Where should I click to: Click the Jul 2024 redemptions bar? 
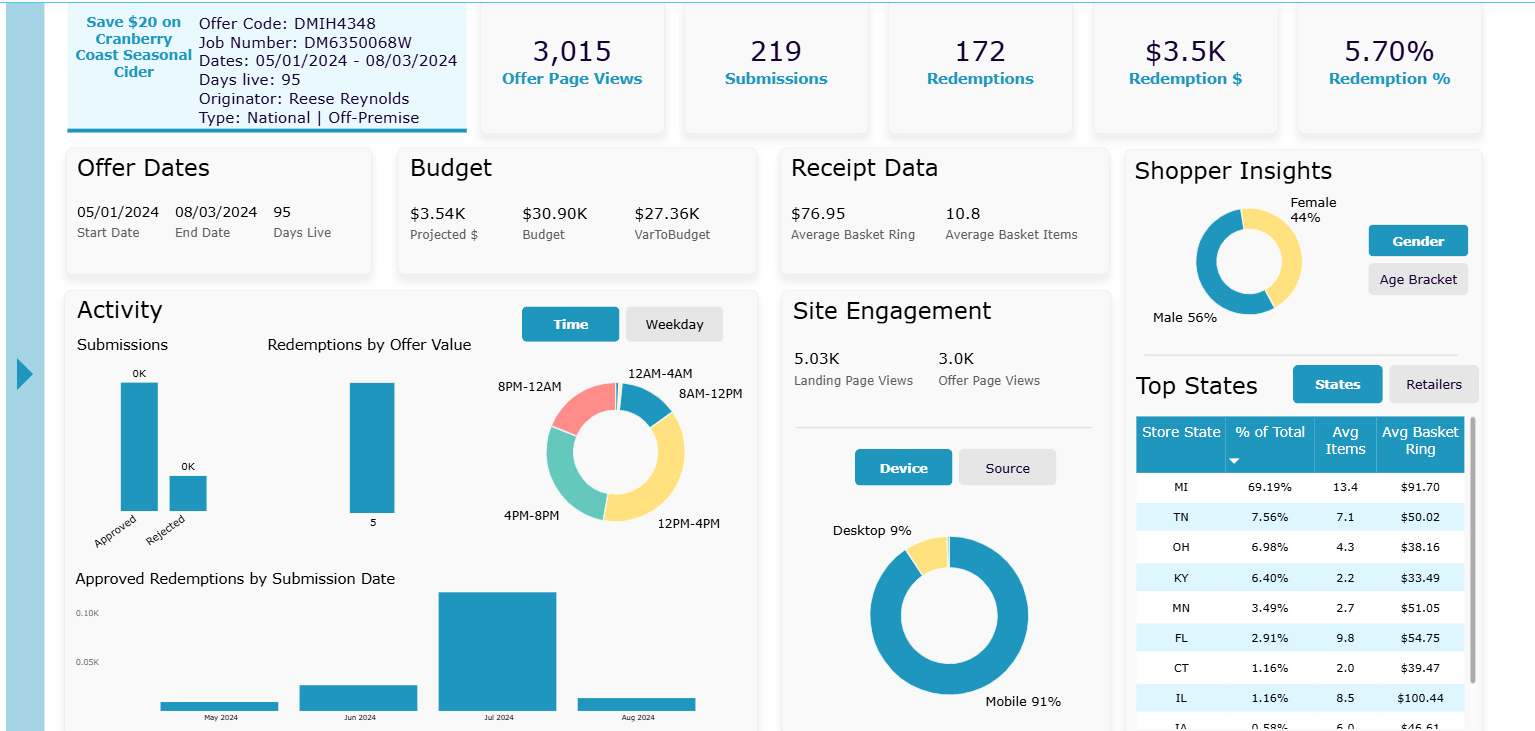coord(497,651)
